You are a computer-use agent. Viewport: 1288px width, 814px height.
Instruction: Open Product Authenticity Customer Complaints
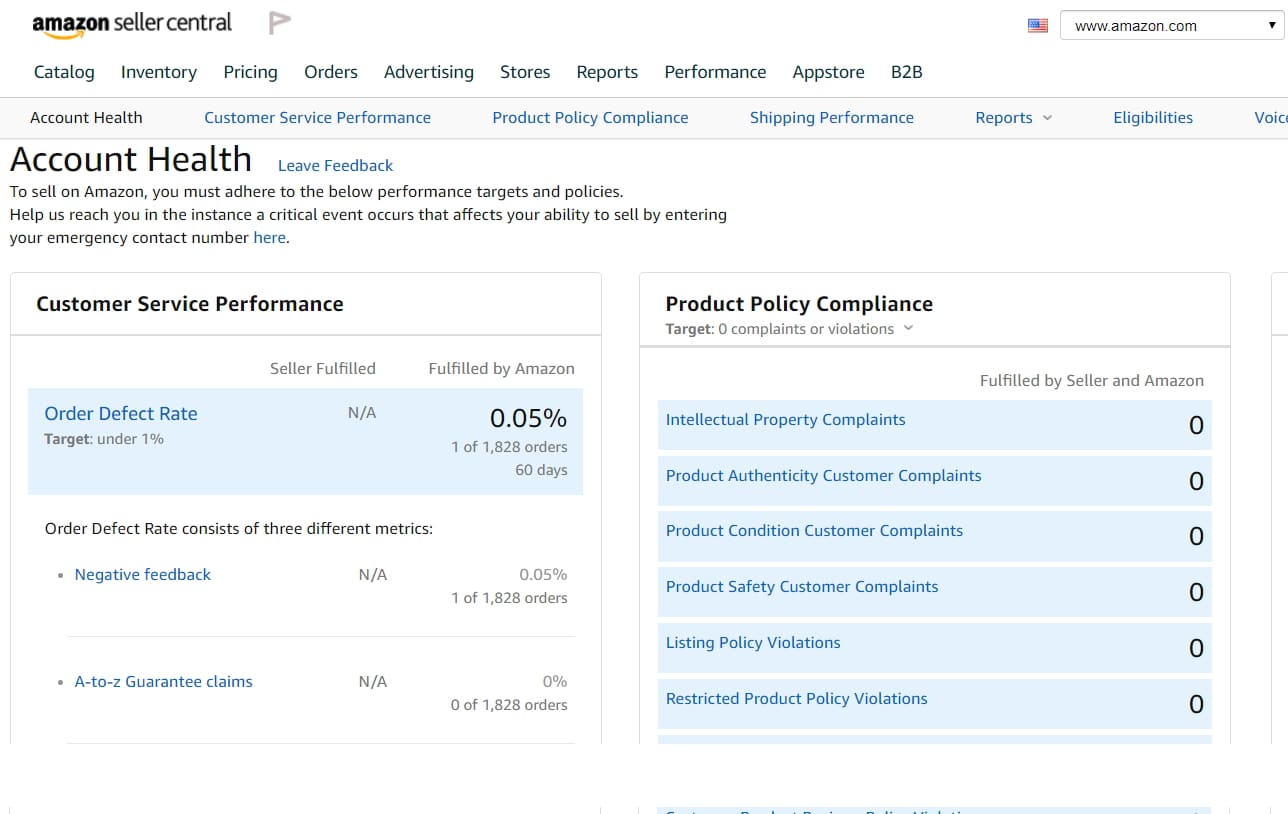(x=823, y=476)
